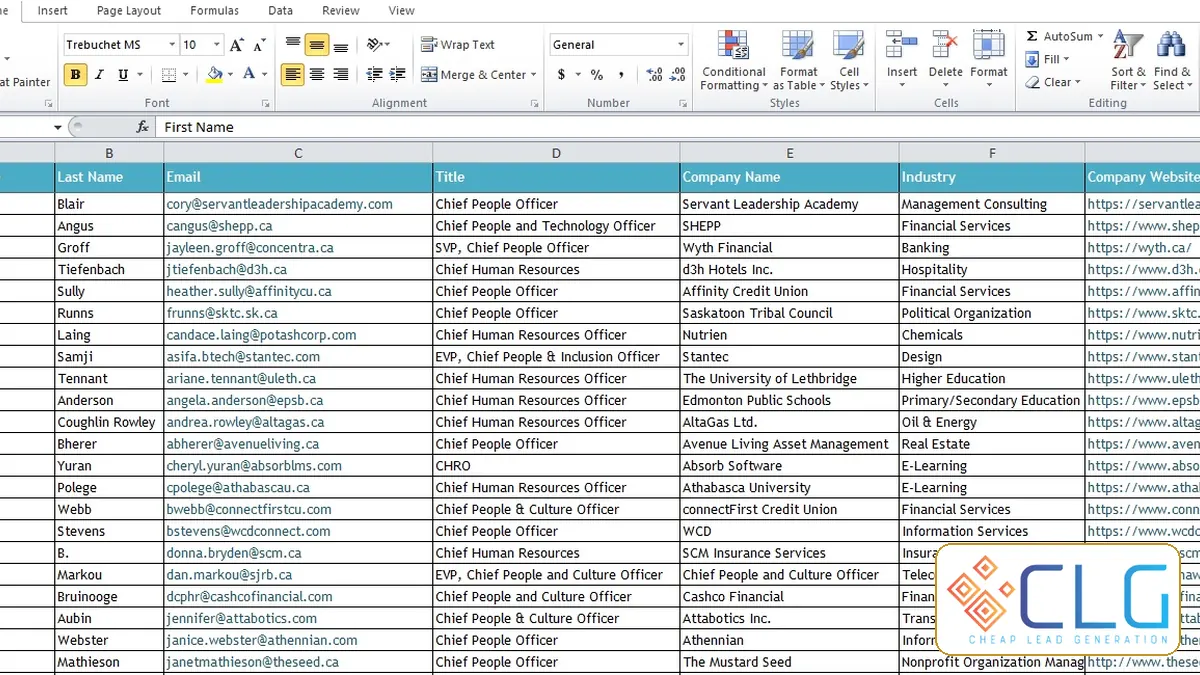The height and width of the screenshot is (675, 1200).
Task: Select the Company Name header cell
Action: coord(789,177)
